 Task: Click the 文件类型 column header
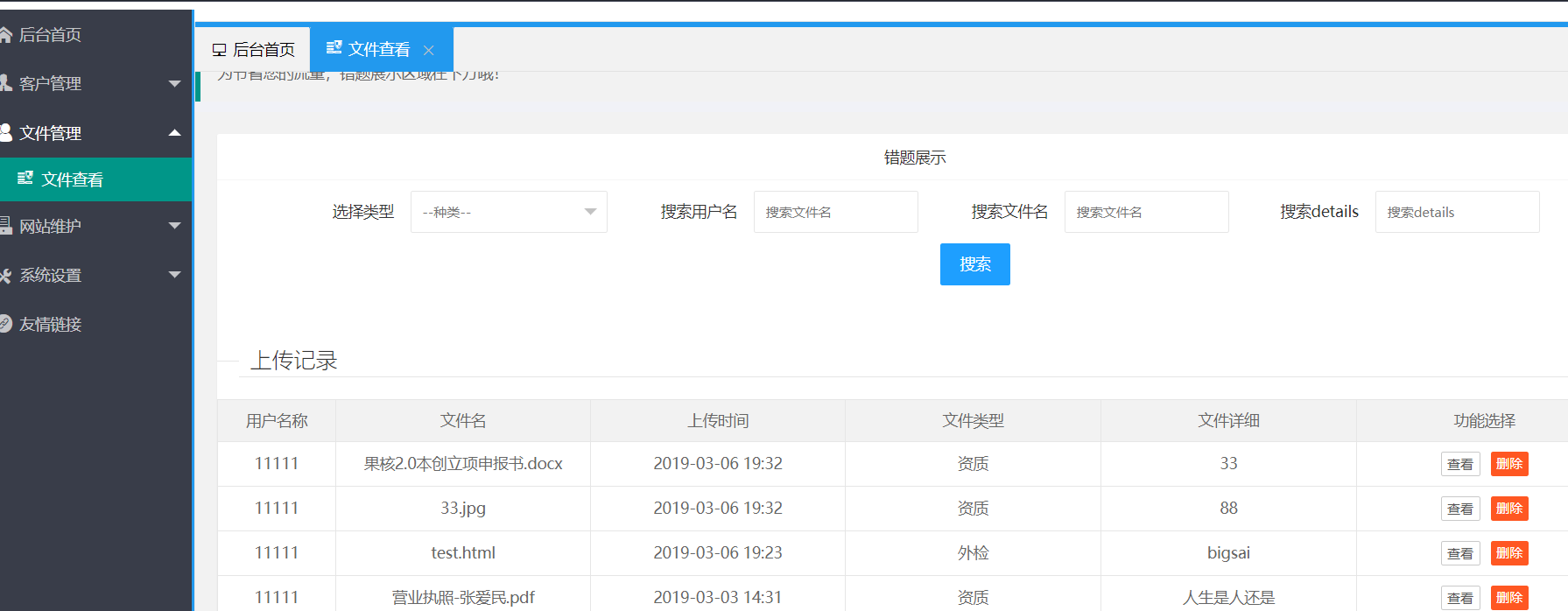click(x=973, y=421)
